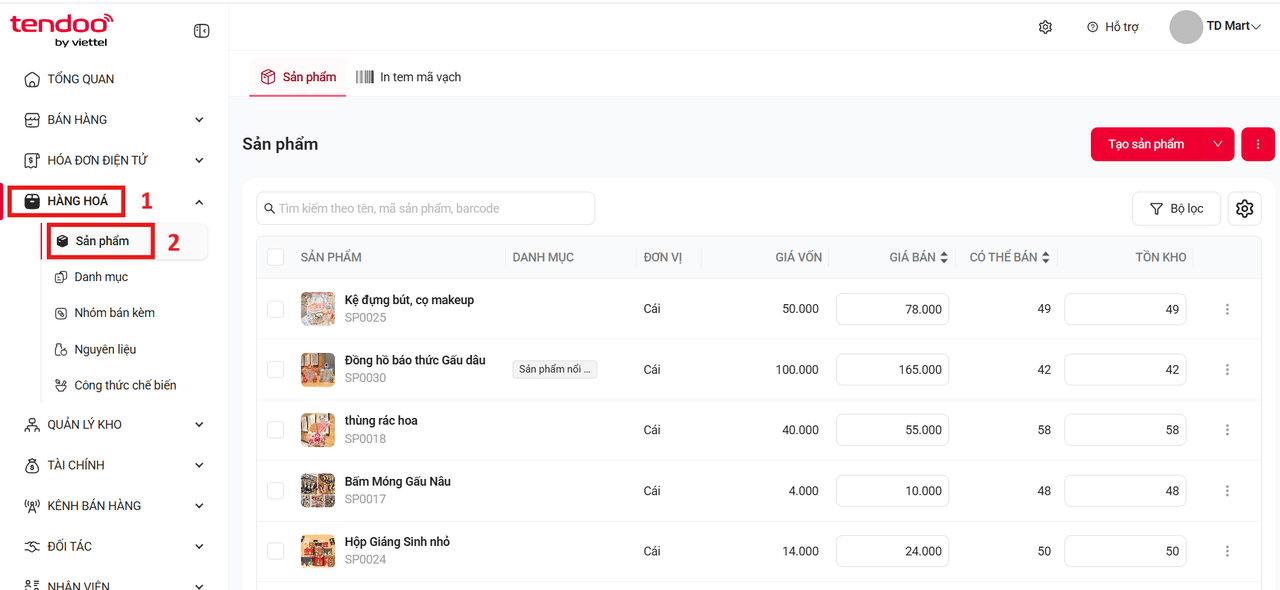Screen dimensions: 1280x590
Task: Open the Tạo sản phẩm dropdown arrow
Action: point(1218,144)
